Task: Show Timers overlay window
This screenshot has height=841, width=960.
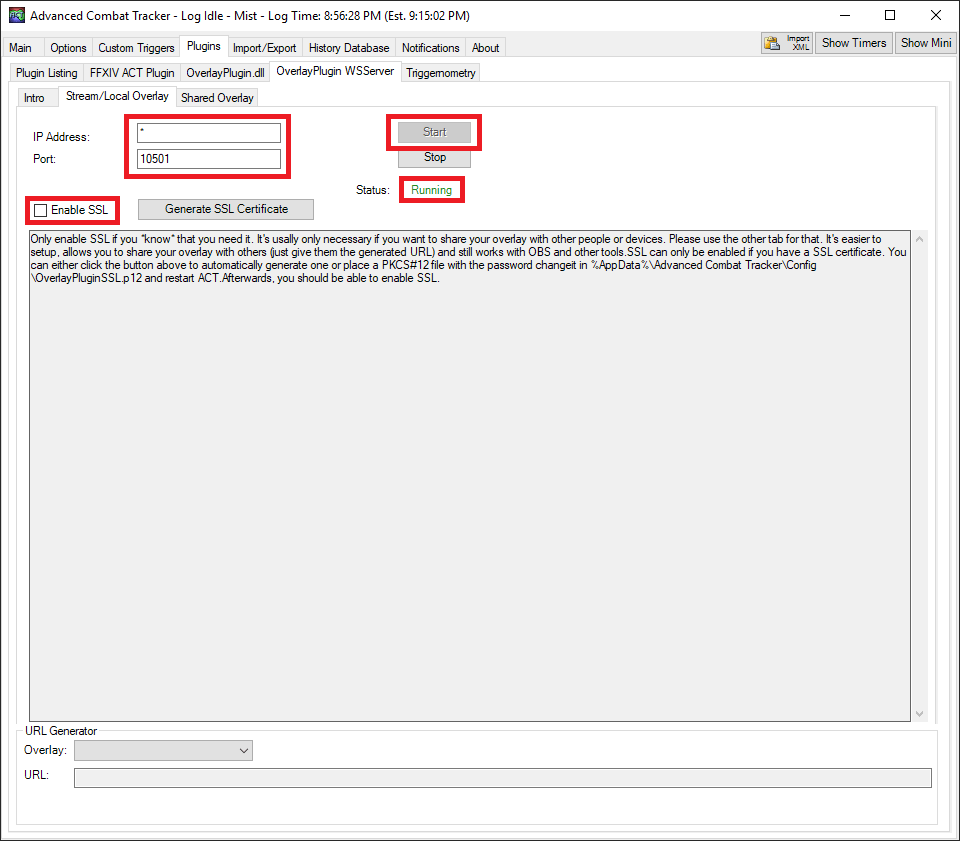Action: pyautogui.click(x=853, y=42)
